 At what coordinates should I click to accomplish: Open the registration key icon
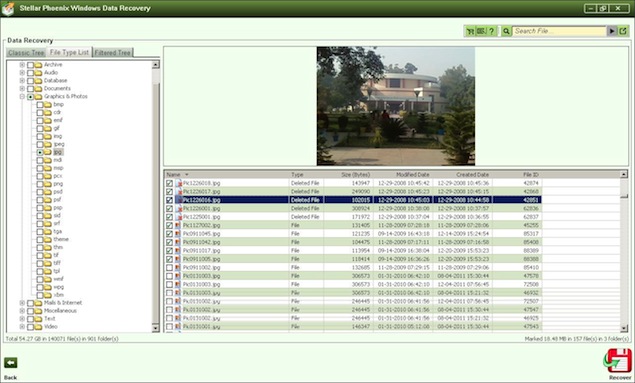coord(481,31)
